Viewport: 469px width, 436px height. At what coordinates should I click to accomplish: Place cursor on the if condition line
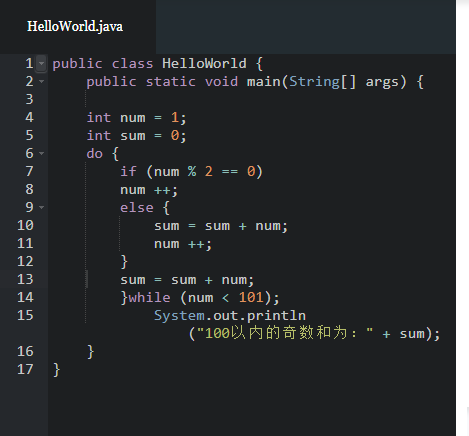point(192,172)
